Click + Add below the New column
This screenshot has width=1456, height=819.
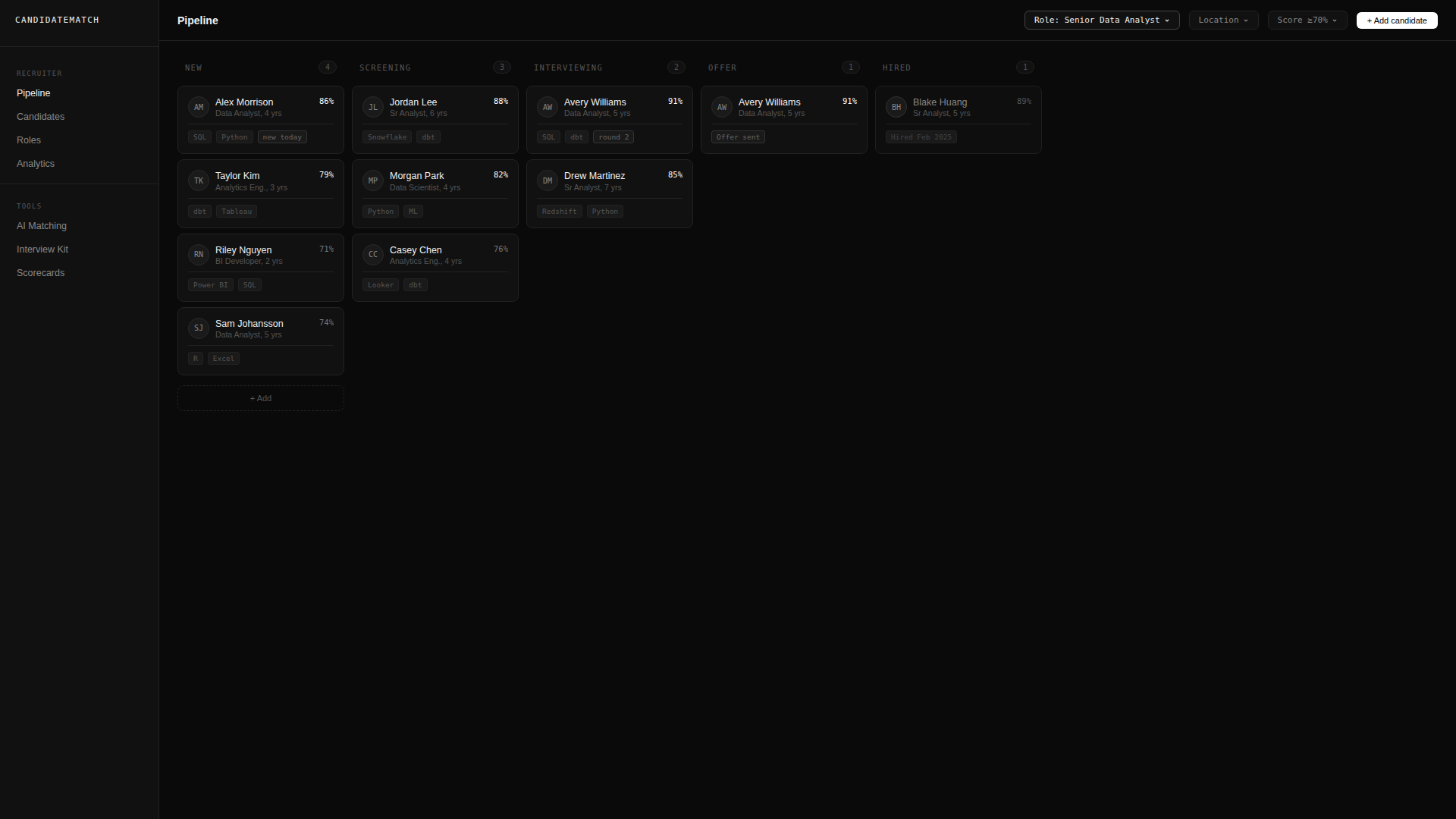point(260,398)
